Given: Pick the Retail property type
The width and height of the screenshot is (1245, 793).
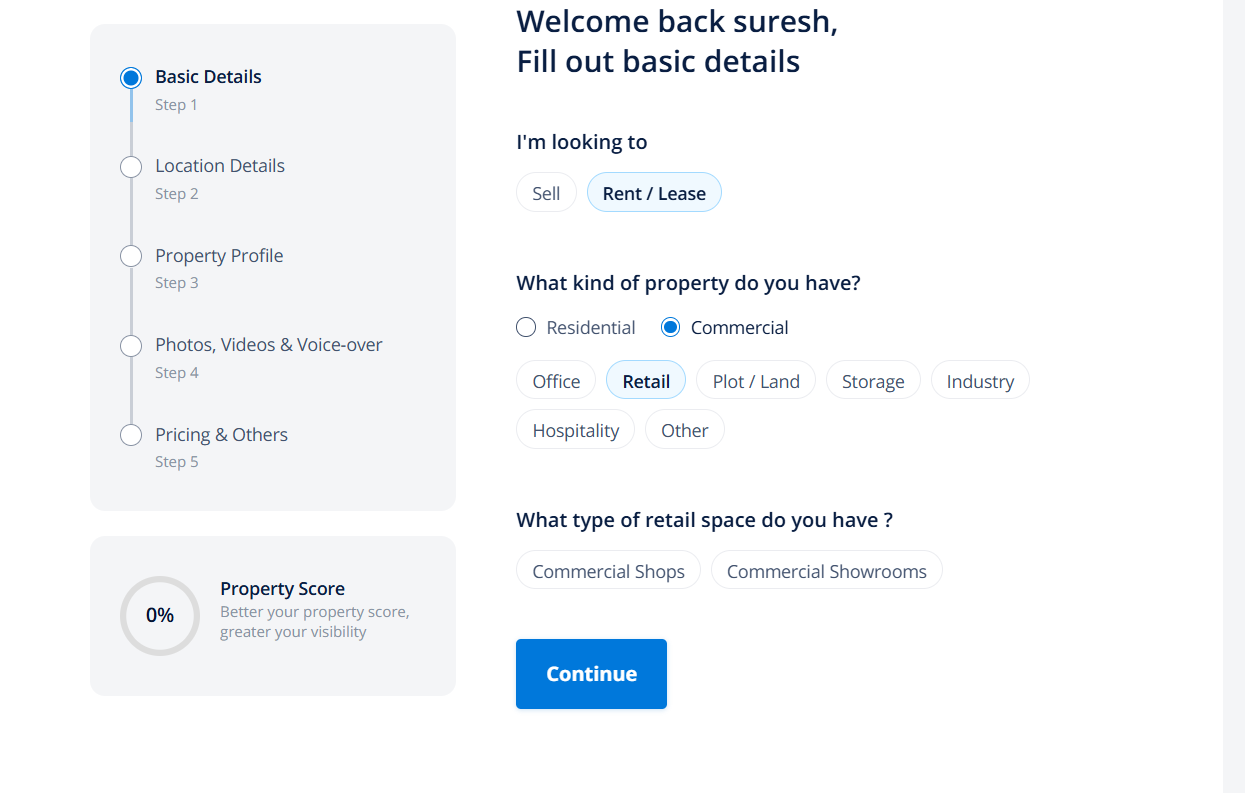Looking at the screenshot, I should [646, 381].
